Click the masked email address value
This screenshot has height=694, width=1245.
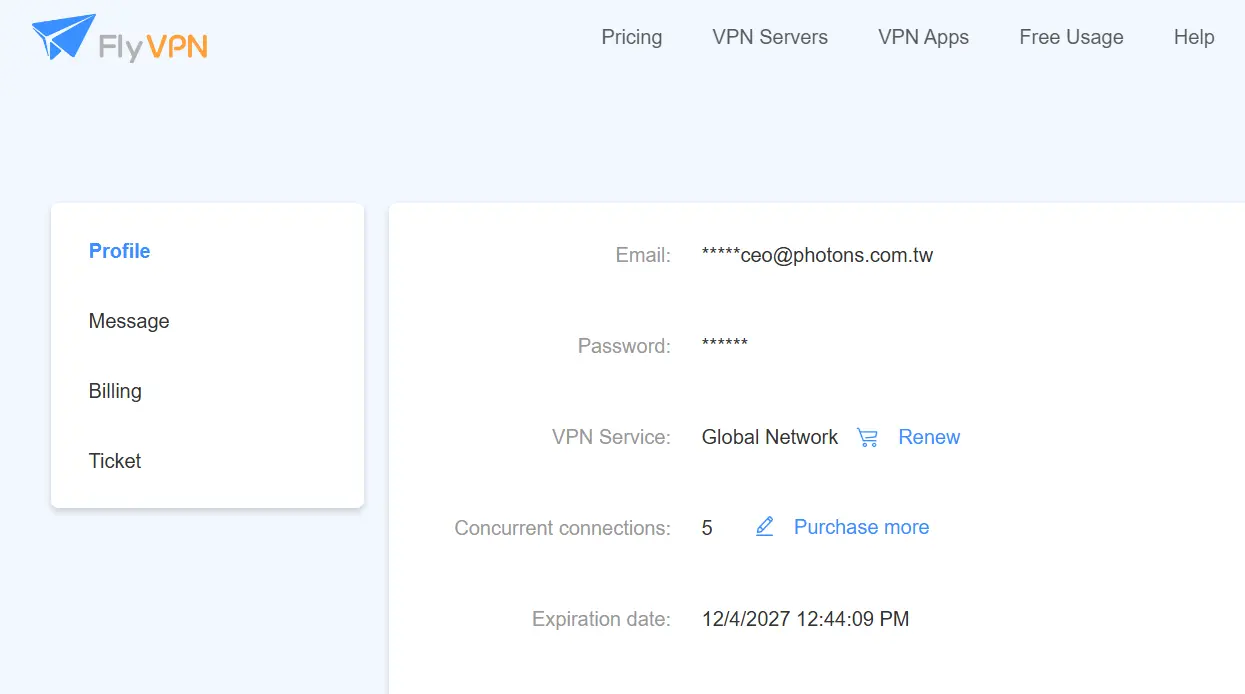pyautogui.click(x=817, y=255)
